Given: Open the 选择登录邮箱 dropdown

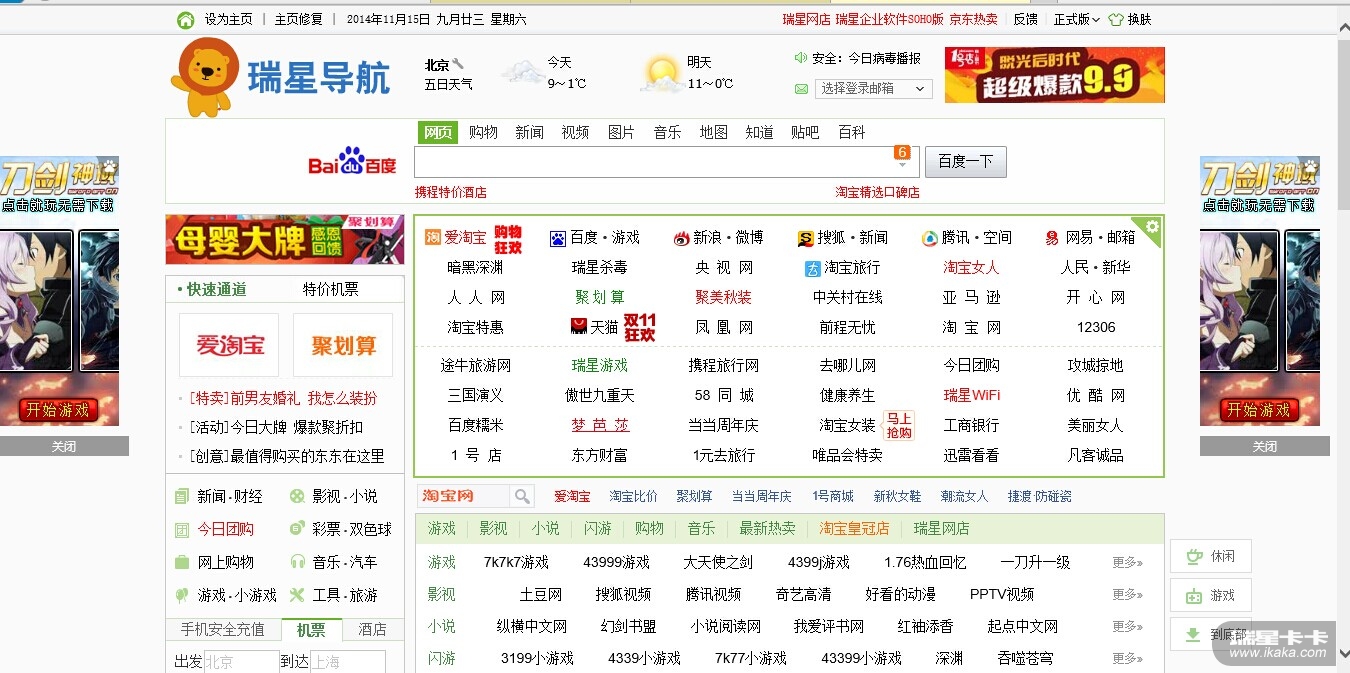Looking at the screenshot, I should (873, 89).
